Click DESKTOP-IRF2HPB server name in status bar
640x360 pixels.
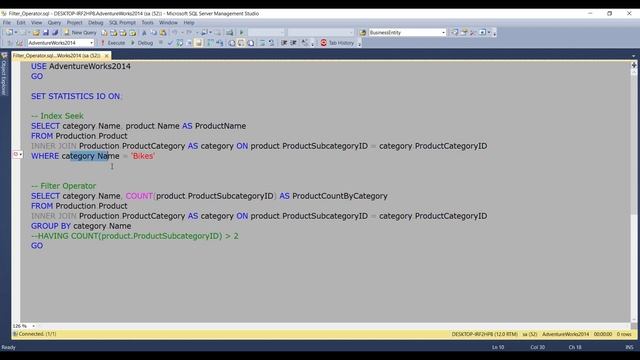484,334
